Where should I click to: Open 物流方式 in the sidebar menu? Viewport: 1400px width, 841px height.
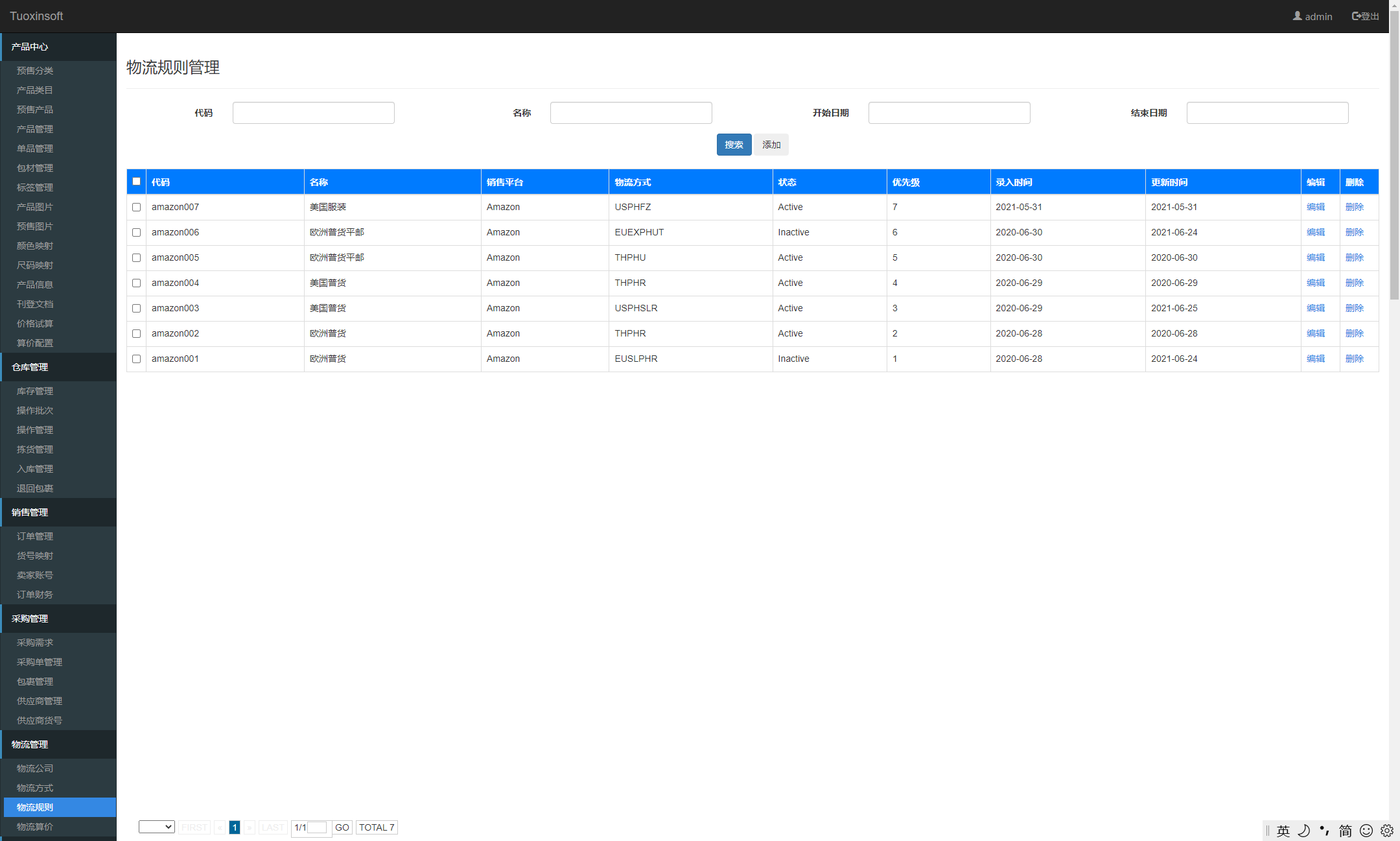click(35, 788)
